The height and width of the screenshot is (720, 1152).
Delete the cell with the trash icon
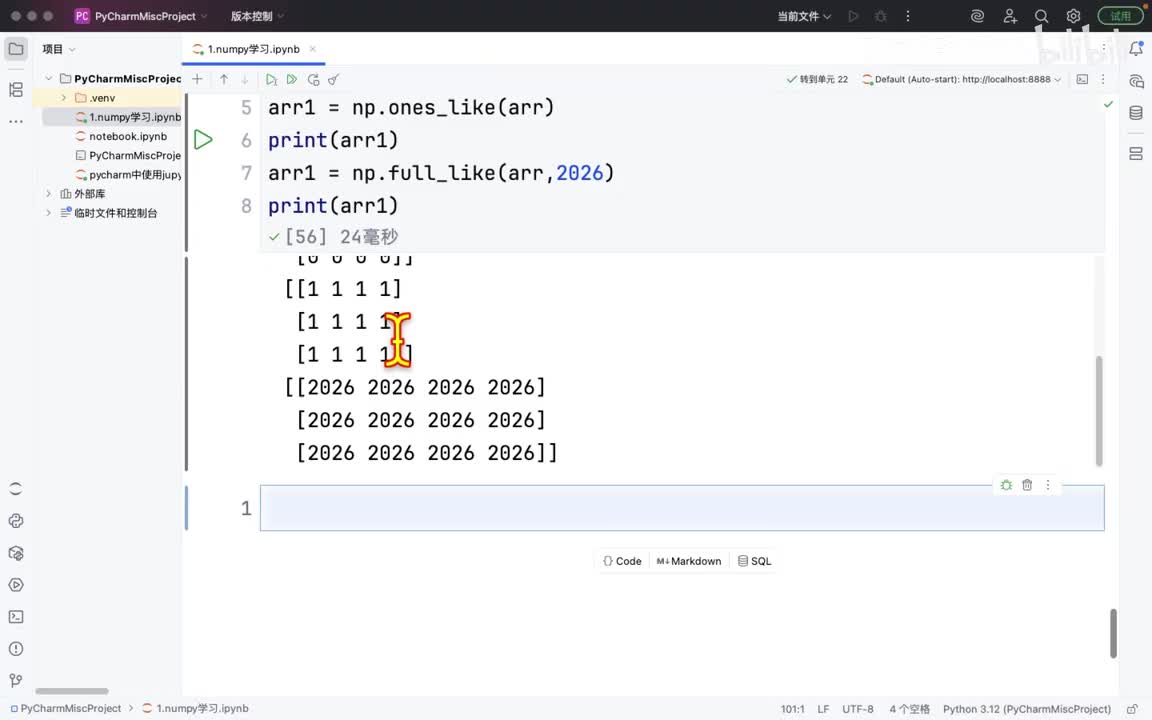1027,485
